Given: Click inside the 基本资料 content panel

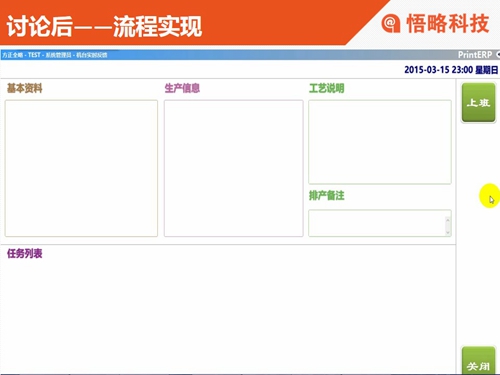Looking at the screenshot, I should (x=81, y=168).
